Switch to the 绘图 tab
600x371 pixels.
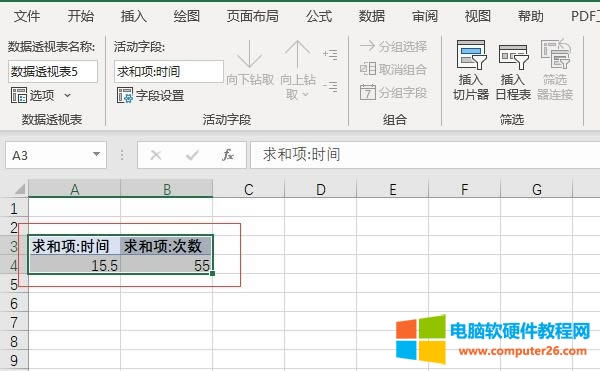point(186,16)
